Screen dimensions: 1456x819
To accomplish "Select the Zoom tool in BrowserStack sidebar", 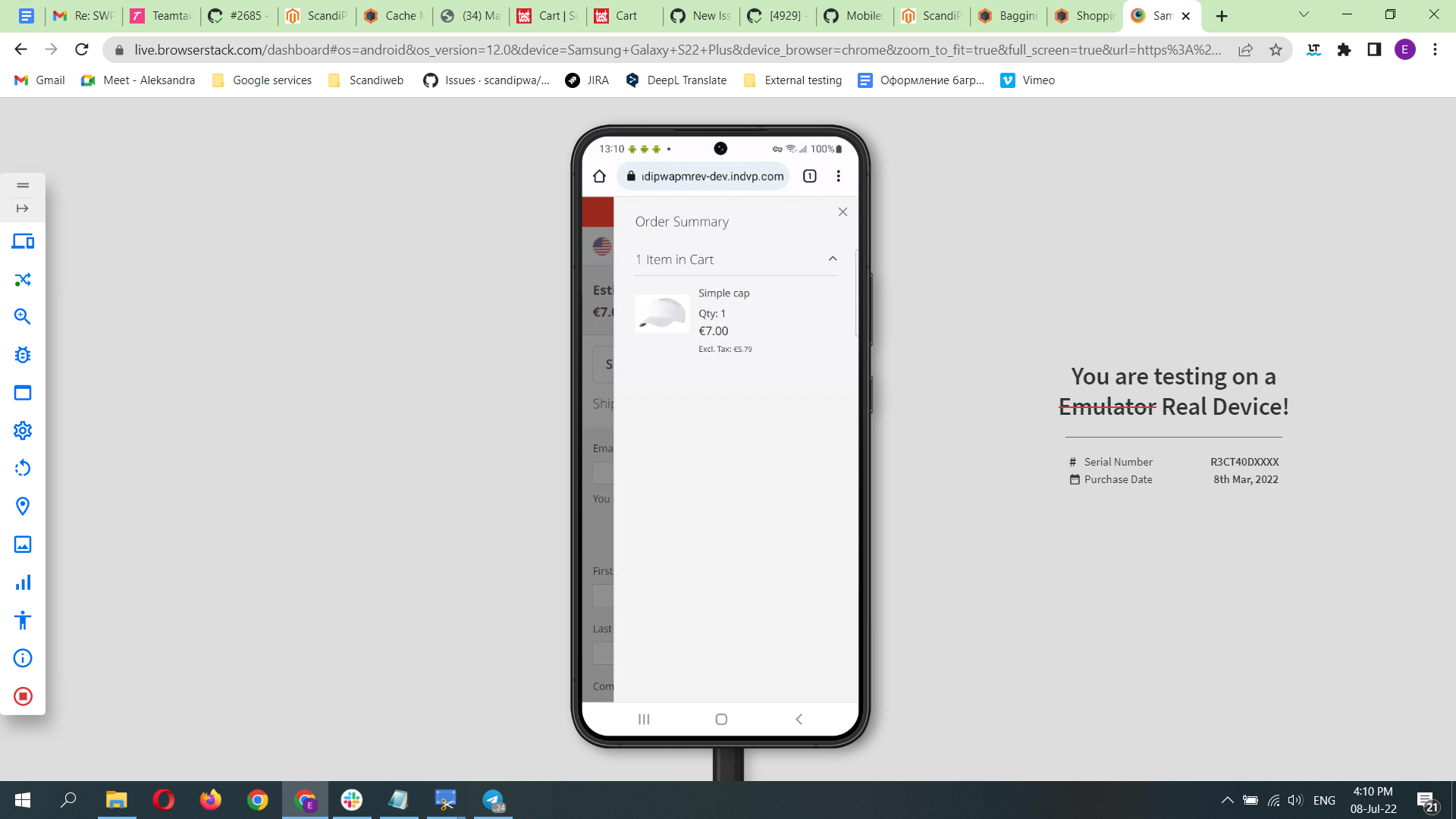I will (23, 316).
